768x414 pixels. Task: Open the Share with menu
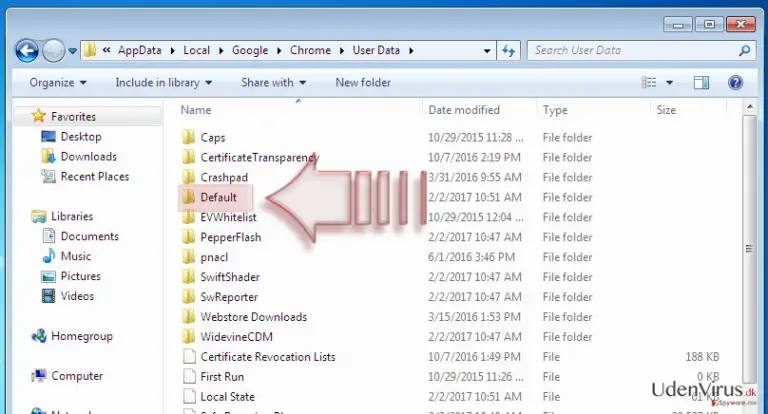[x=273, y=82]
